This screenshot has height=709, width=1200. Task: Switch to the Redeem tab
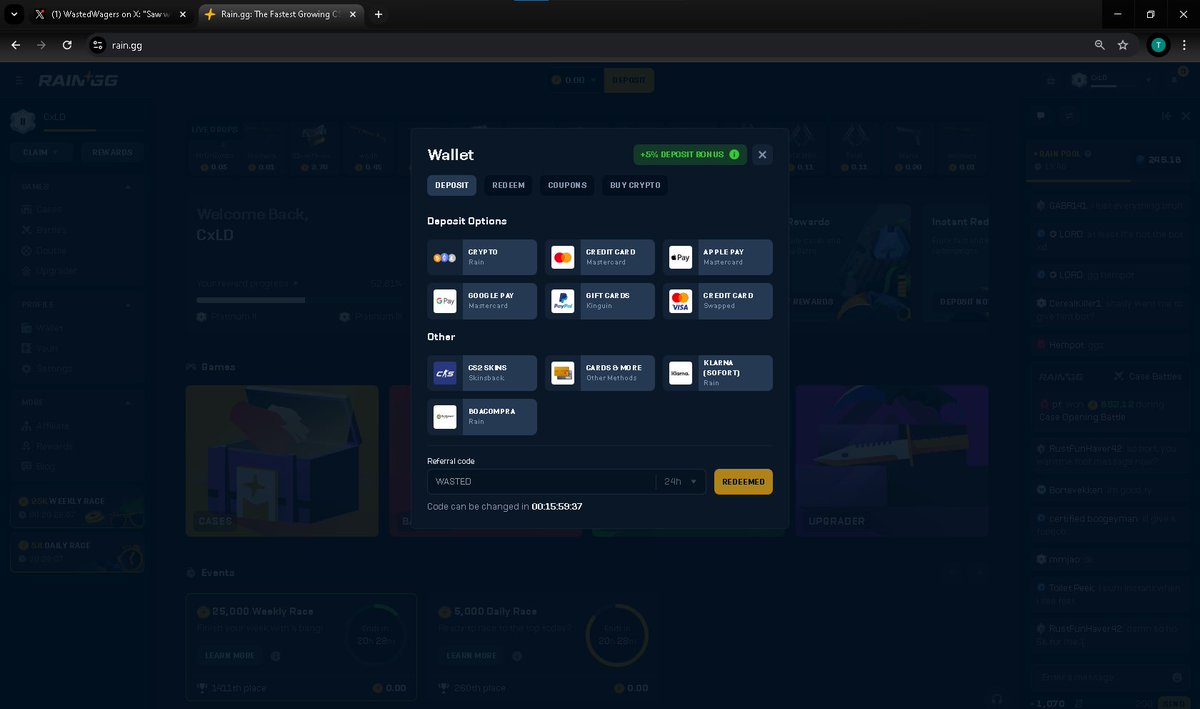tap(508, 185)
